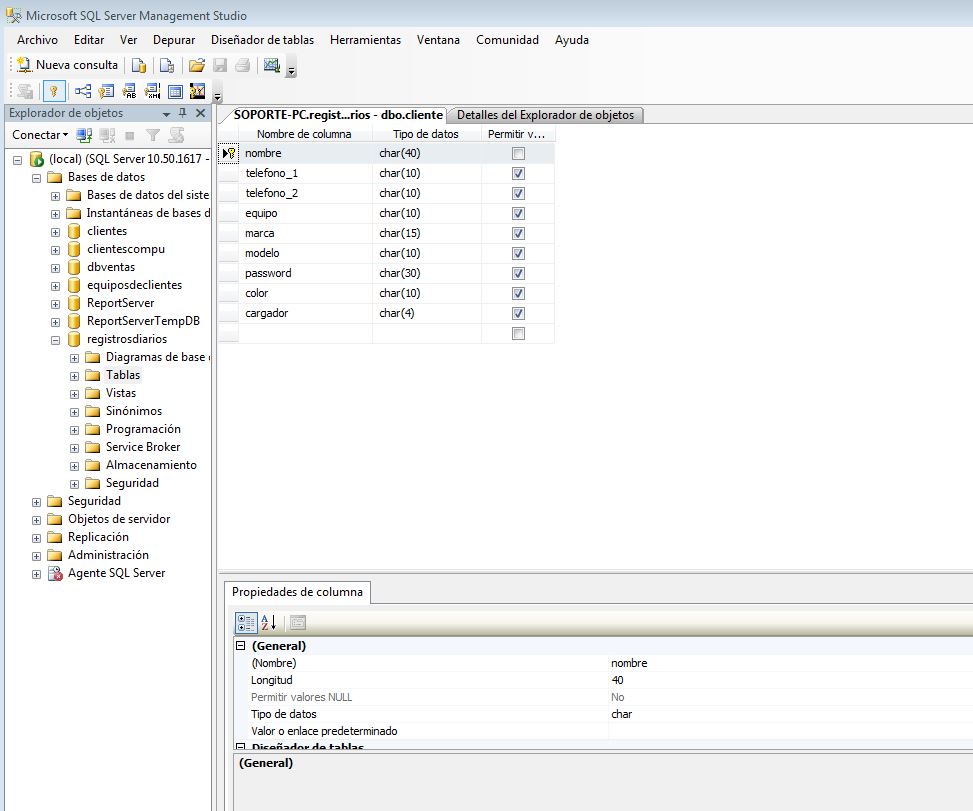Open the Manage Spatial Indexes icon
Image resolution: width=973 pixels, height=811 pixels.
click(x=197, y=91)
